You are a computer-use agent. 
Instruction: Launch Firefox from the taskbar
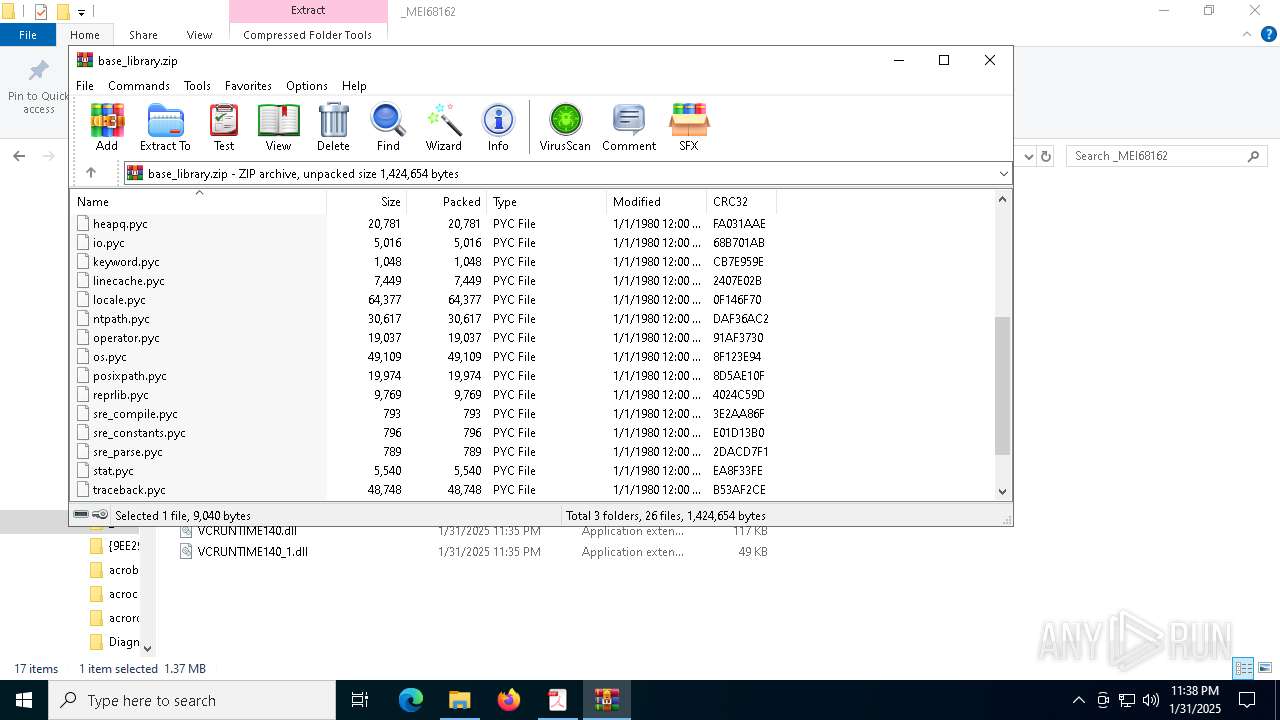[x=508, y=700]
